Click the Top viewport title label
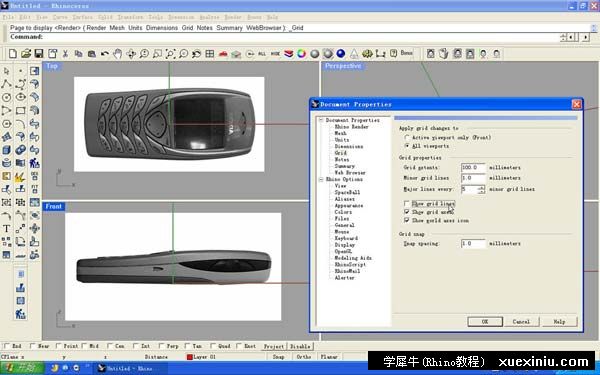 52,66
